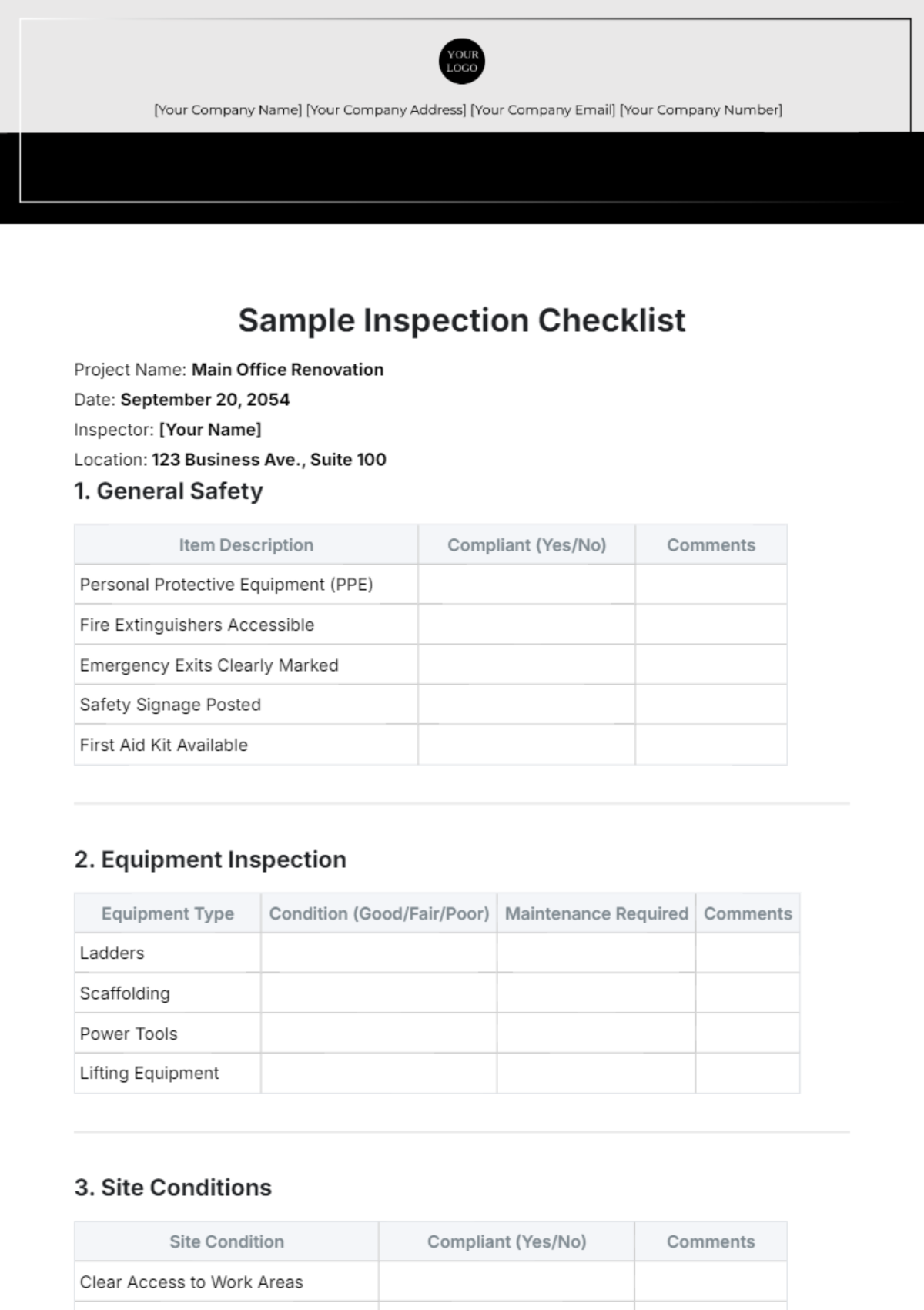Click Compliant cell for Clear Access to Work Areas
924x1310 pixels.
coord(507,1282)
